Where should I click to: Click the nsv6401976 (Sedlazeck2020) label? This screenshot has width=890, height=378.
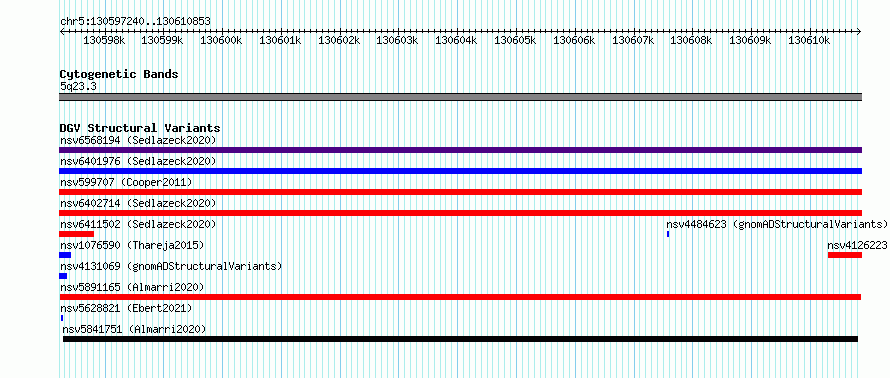pyautogui.click(x=138, y=161)
